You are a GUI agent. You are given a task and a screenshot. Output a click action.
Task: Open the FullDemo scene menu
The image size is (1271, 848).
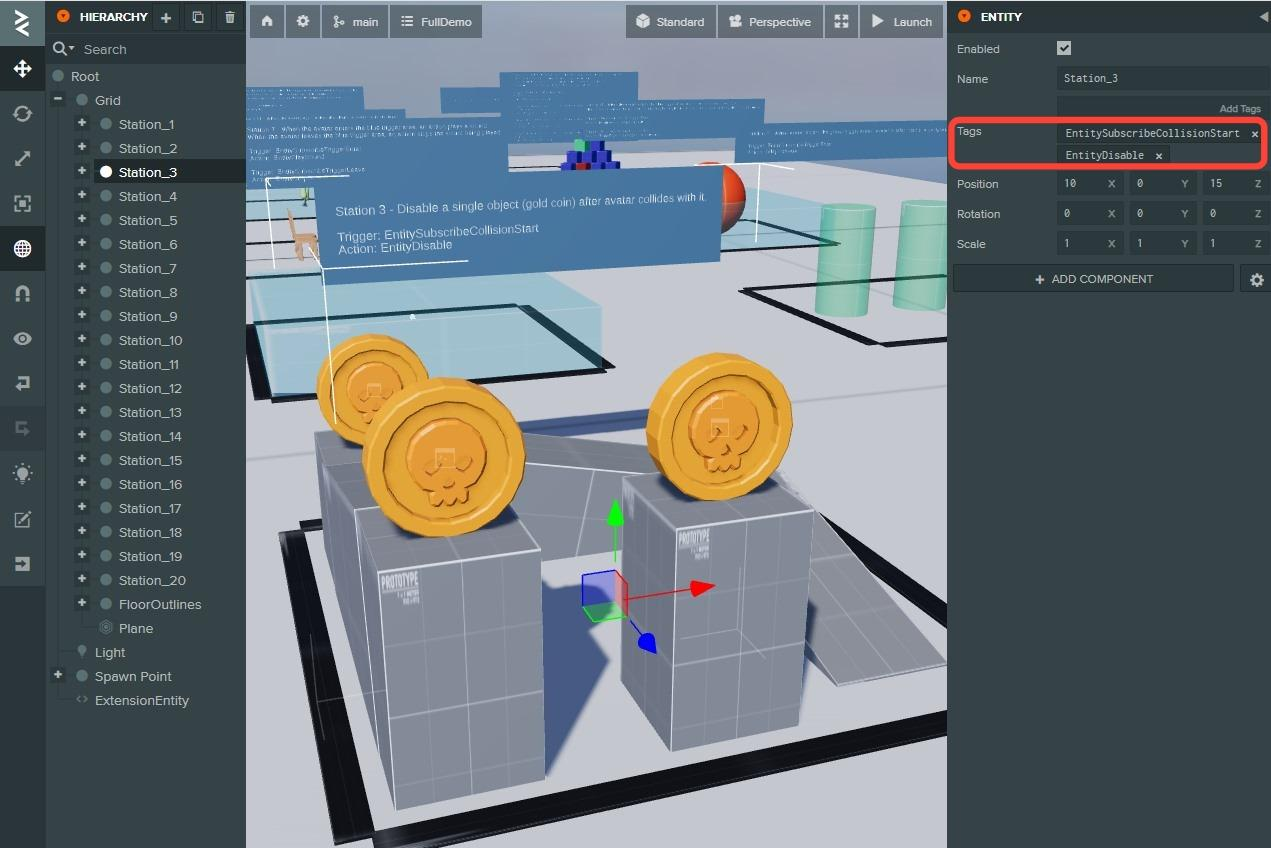[436, 21]
